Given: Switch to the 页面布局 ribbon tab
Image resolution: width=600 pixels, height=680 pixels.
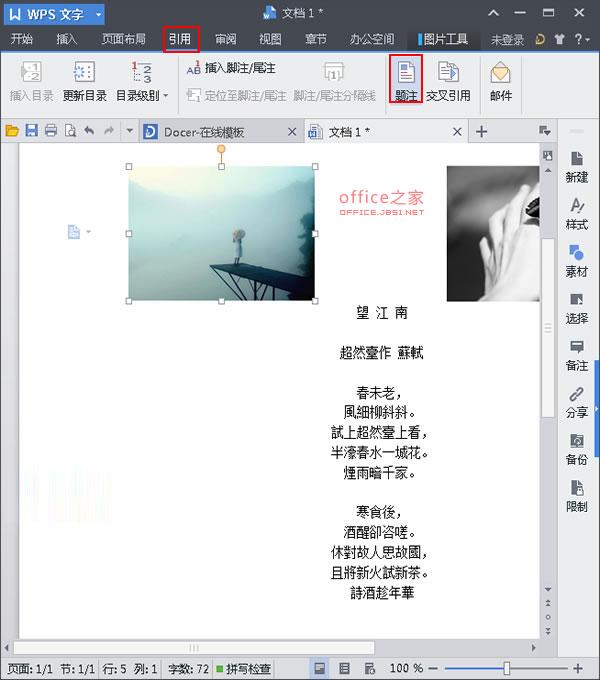Looking at the screenshot, I should pos(124,40).
